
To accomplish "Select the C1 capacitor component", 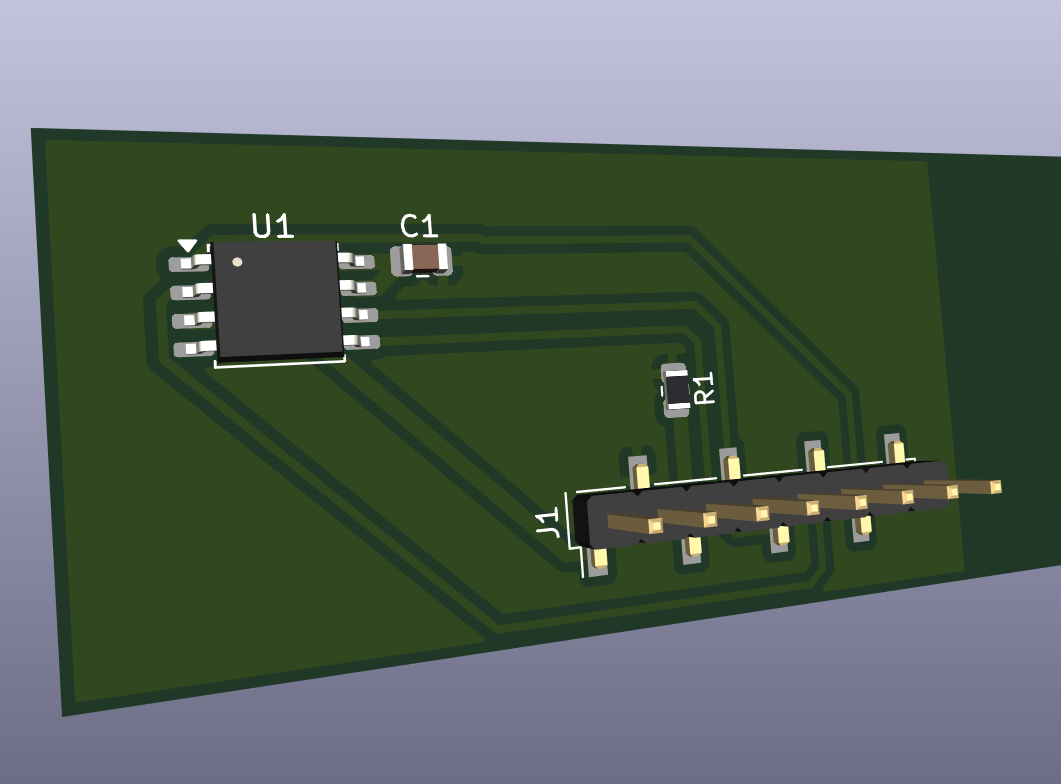I will point(424,259).
